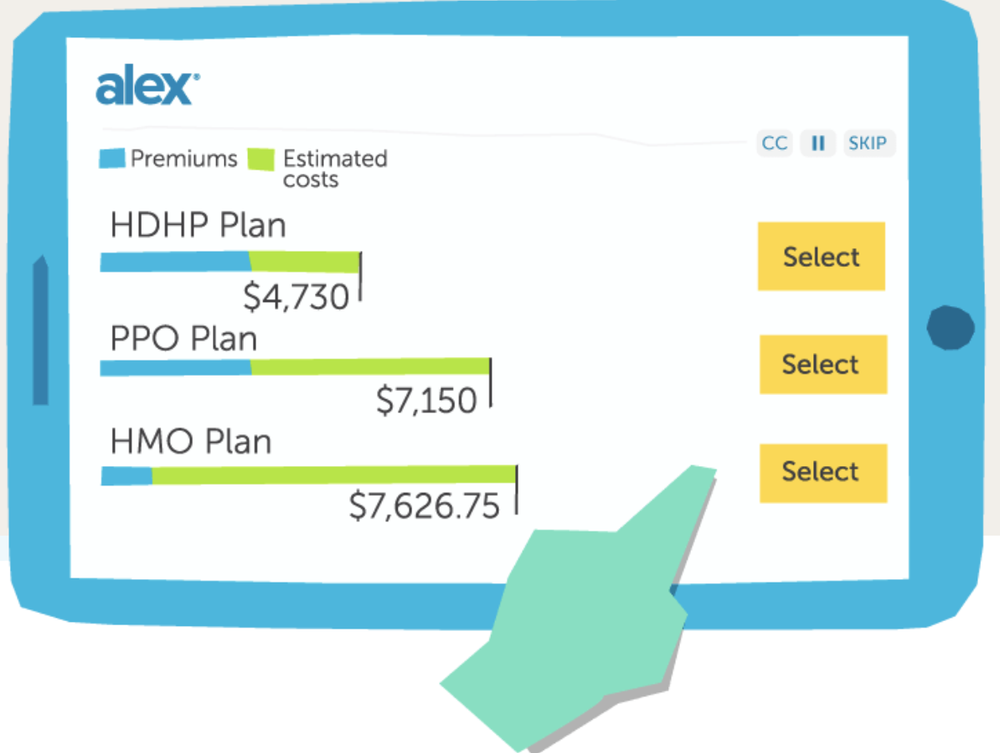Viewport: 1000px width, 753px height.
Task: Tap the tablet's round home button
Action: [950, 328]
